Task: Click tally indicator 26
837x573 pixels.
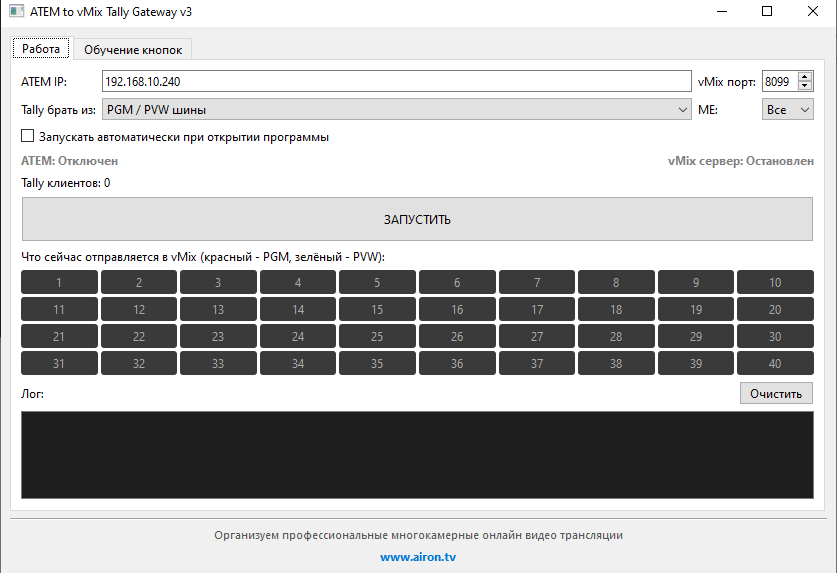Action: (x=457, y=336)
